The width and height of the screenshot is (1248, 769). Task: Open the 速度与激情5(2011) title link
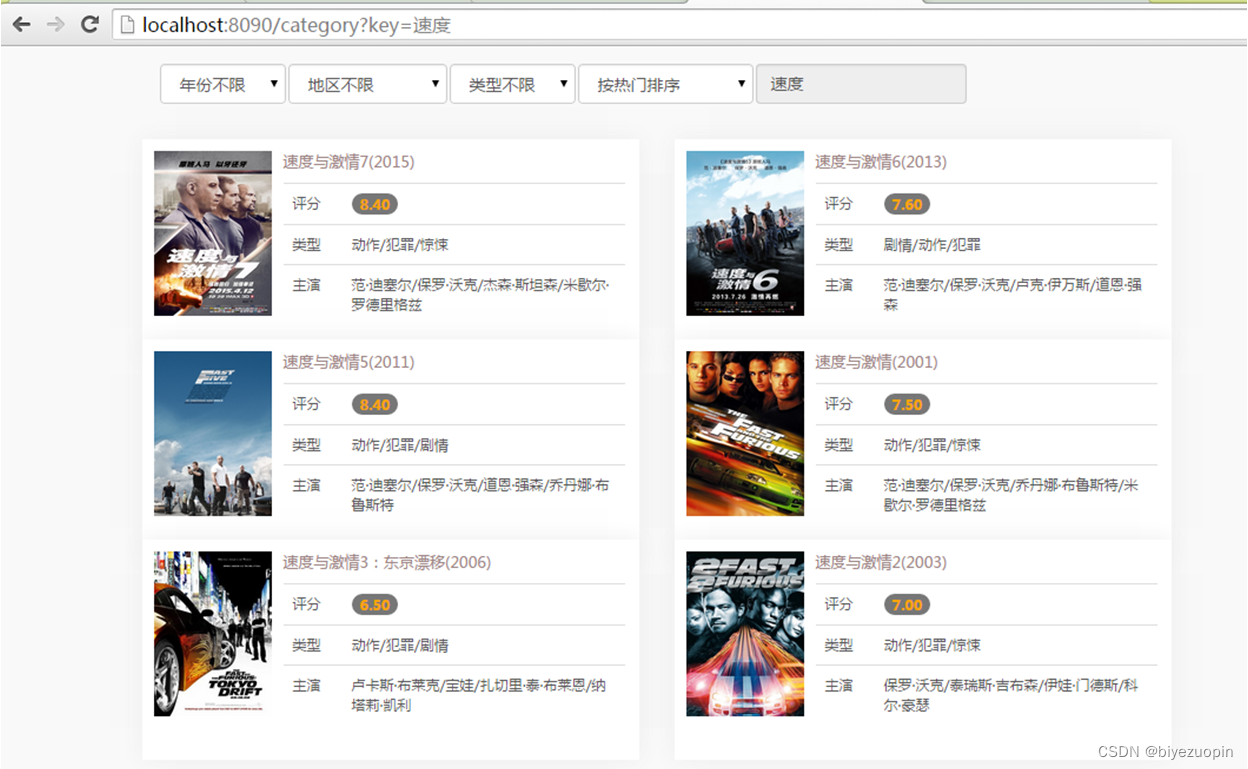[x=348, y=362]
